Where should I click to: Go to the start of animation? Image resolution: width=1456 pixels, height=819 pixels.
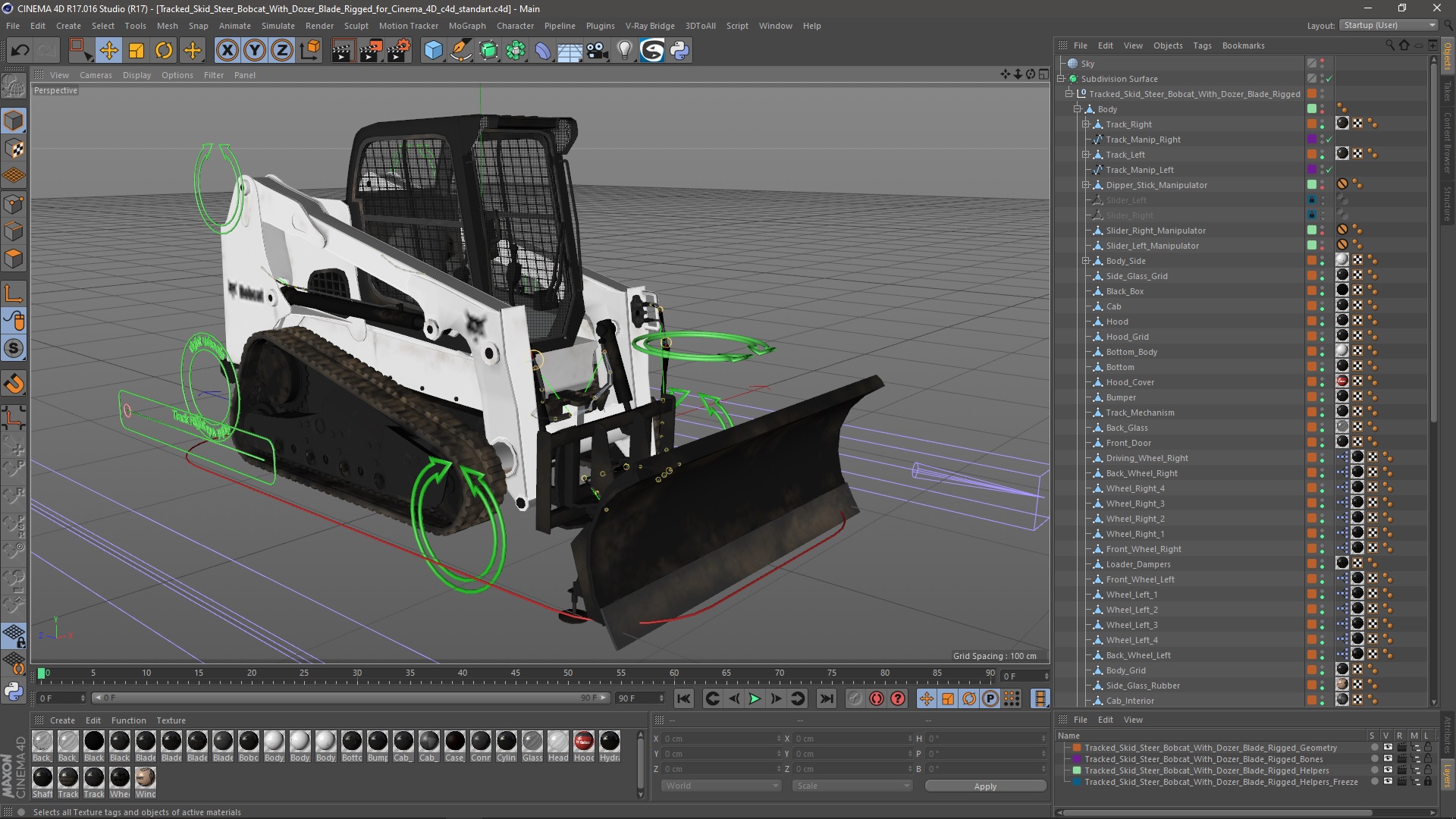tap(684, 698)
